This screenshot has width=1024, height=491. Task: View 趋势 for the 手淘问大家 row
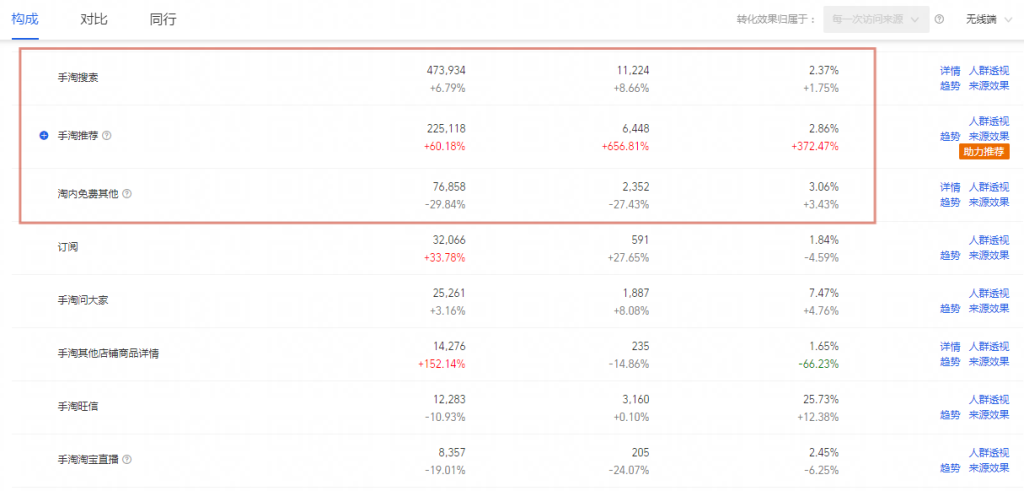tap(950, 308)
